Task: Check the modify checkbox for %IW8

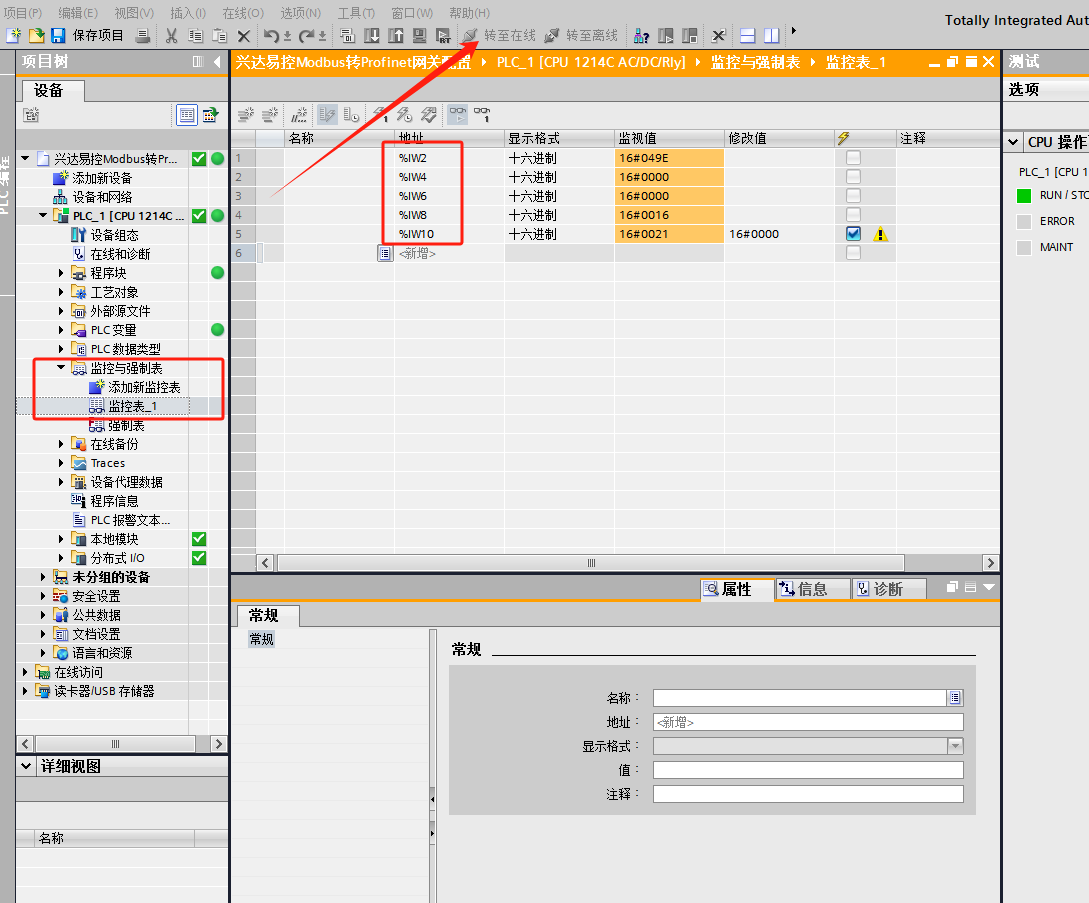Action: coord(854,215)
